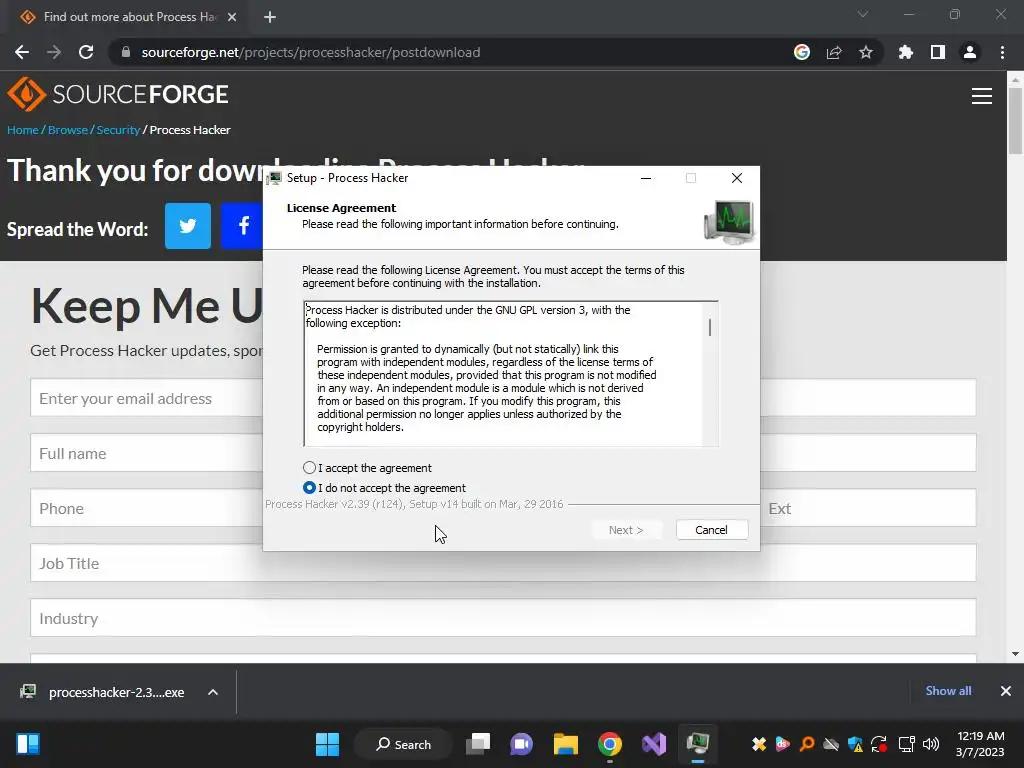Go back in Chrome
Viewport: 1024px width, 768px height.
22,52
